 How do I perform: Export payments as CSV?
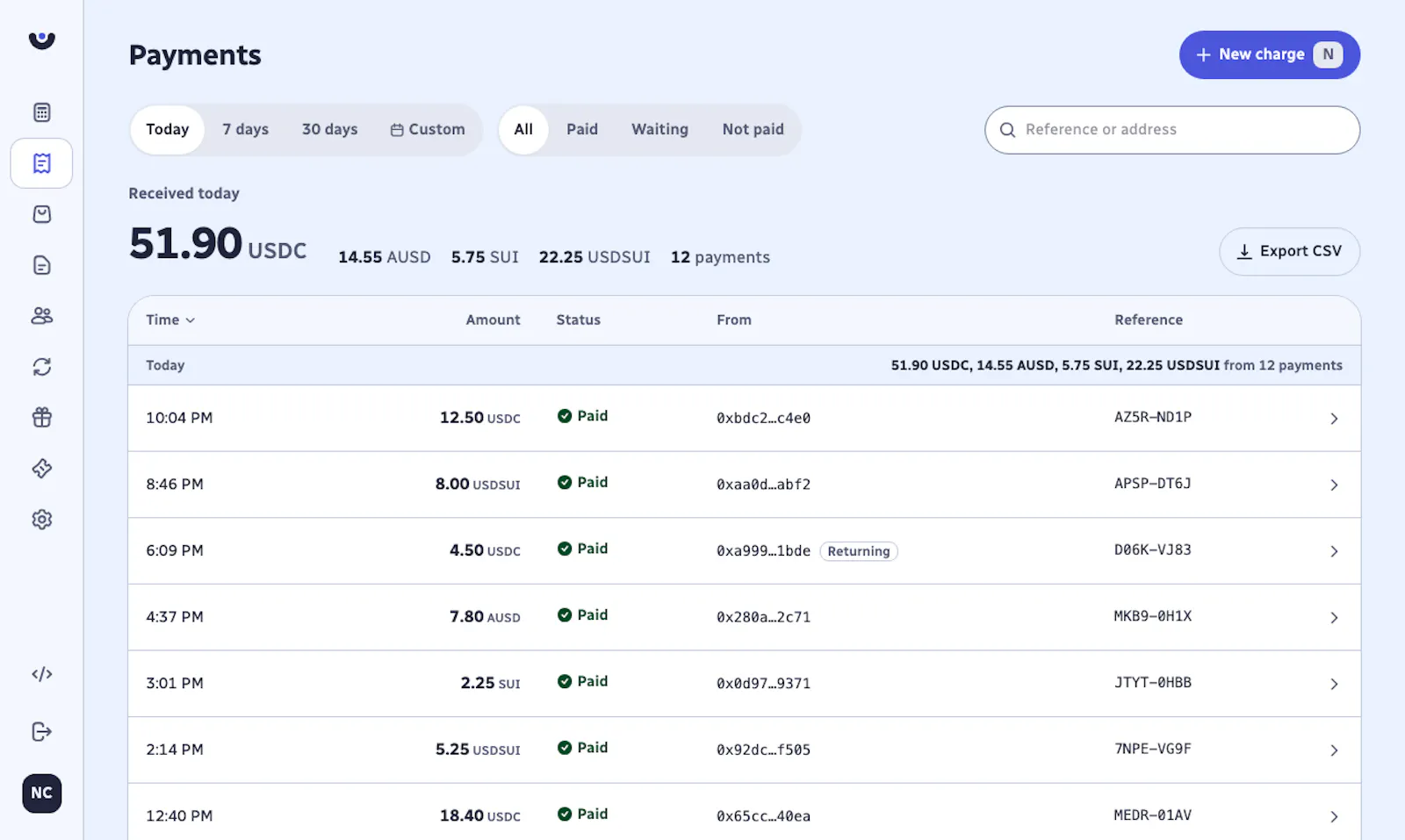[1289, 252]
